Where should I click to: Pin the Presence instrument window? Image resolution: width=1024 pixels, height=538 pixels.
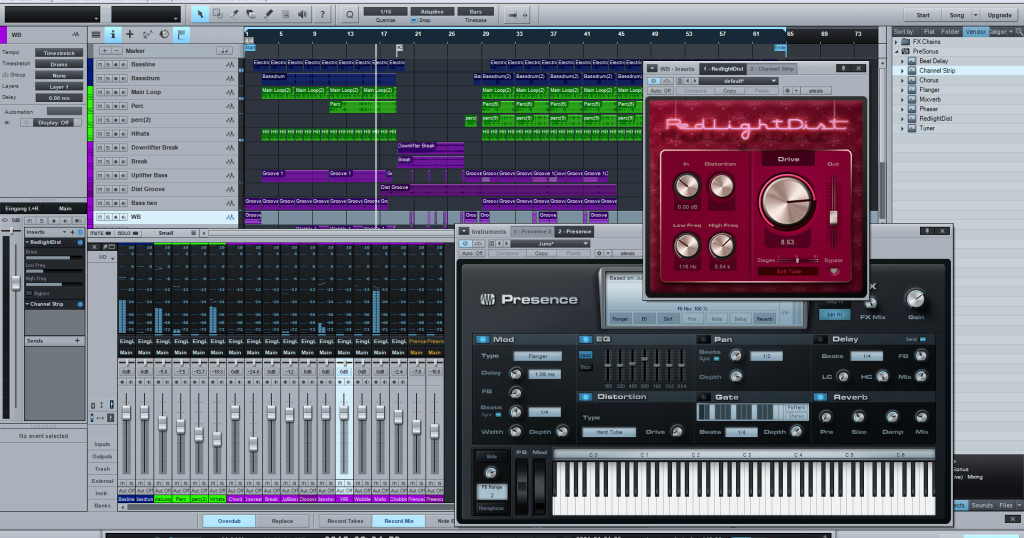(926, 231)
